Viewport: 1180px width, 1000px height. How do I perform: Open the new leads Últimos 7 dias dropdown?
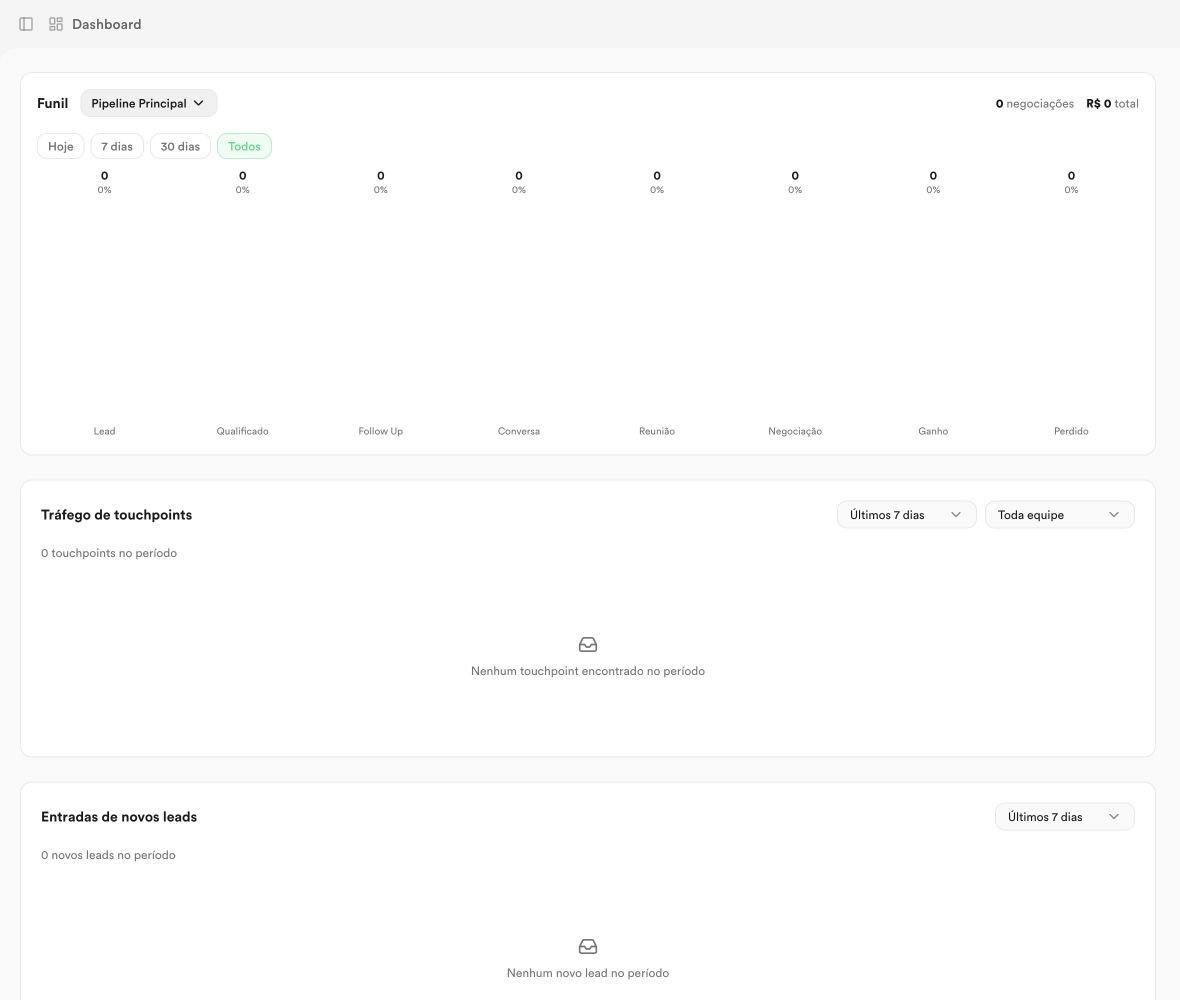coord(1064,816)
